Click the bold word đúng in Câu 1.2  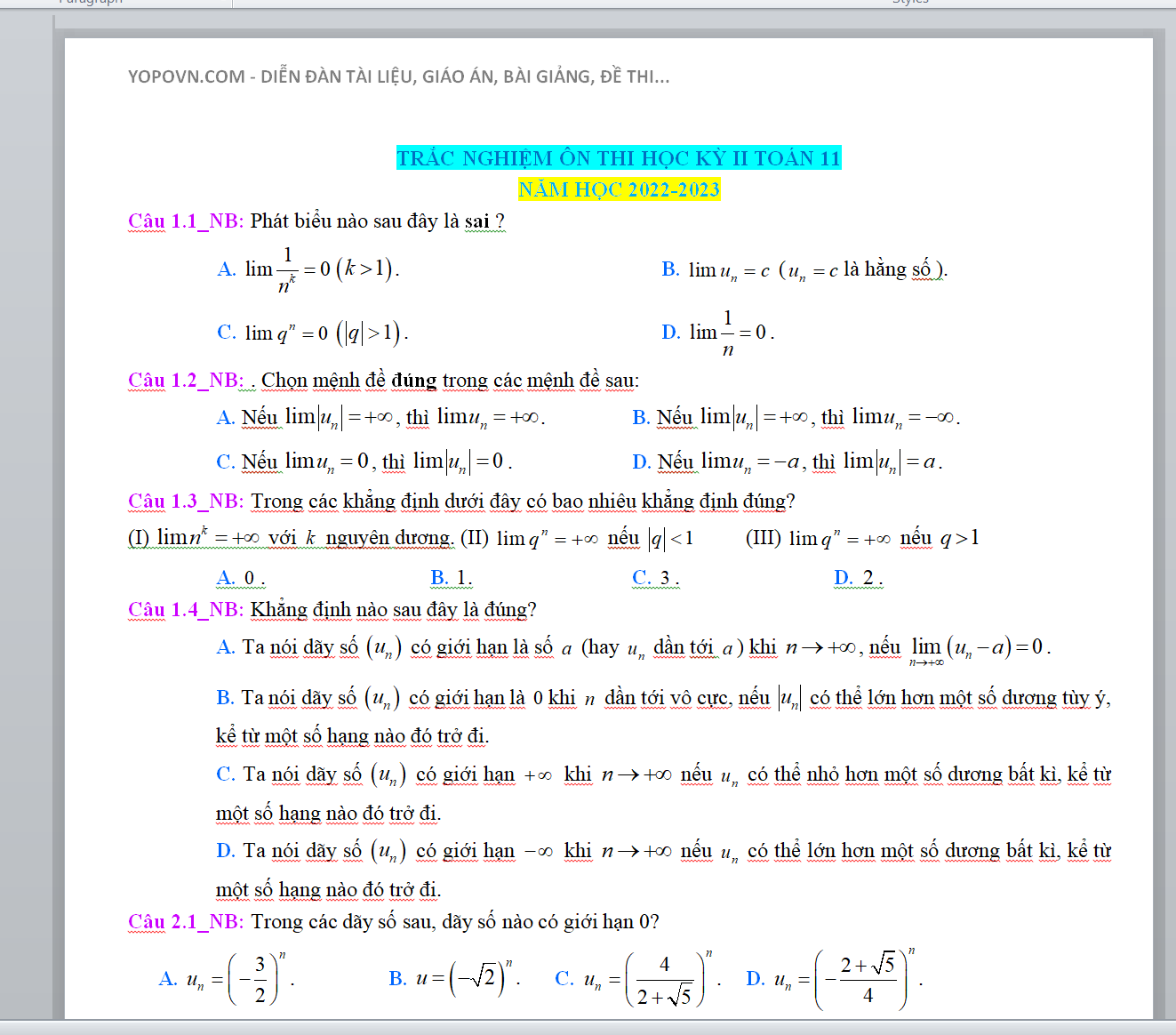pos(413,381)
